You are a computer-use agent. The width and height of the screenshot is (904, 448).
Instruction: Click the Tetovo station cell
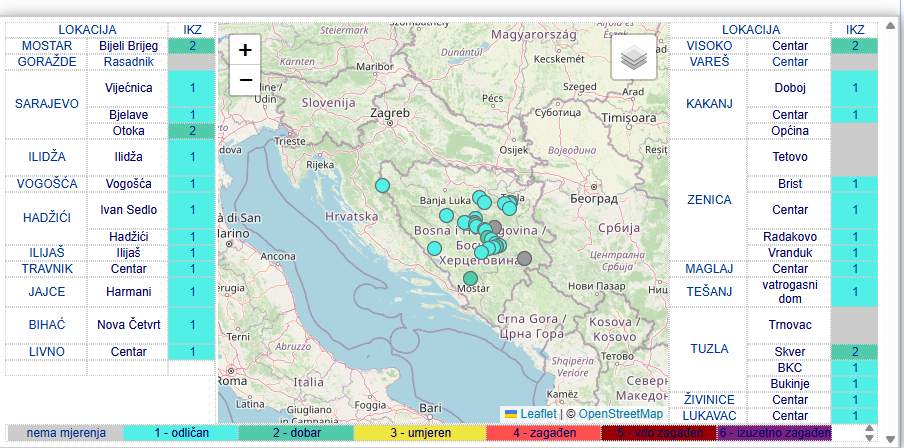coord(789,157)
